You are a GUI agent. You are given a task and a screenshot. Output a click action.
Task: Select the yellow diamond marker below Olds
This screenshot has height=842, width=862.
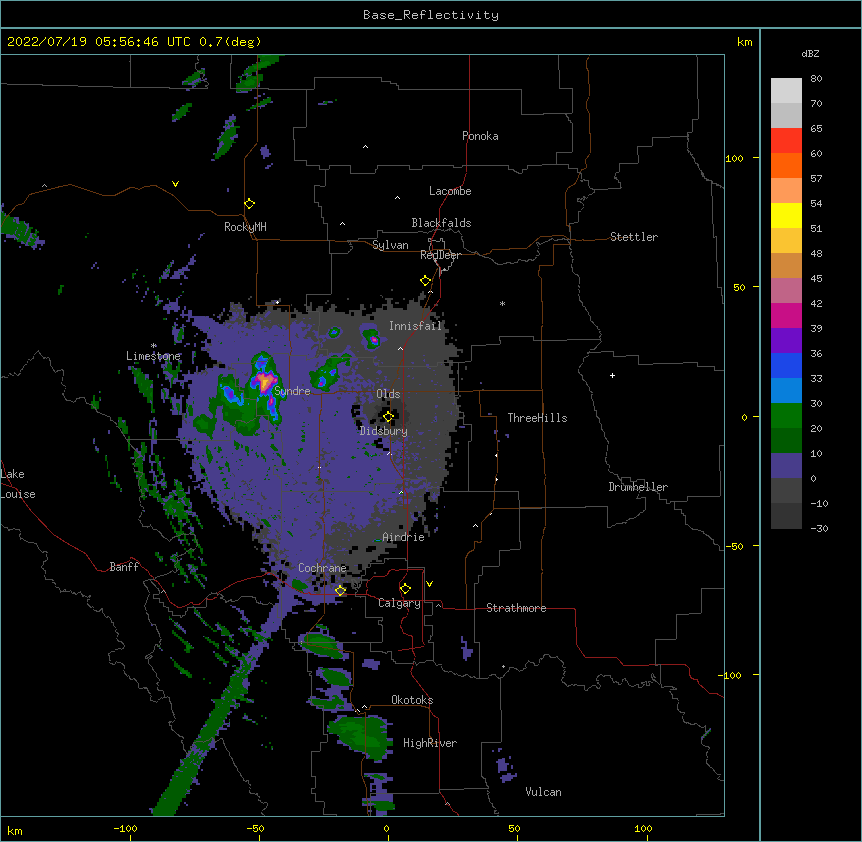[x=388, y=417]
